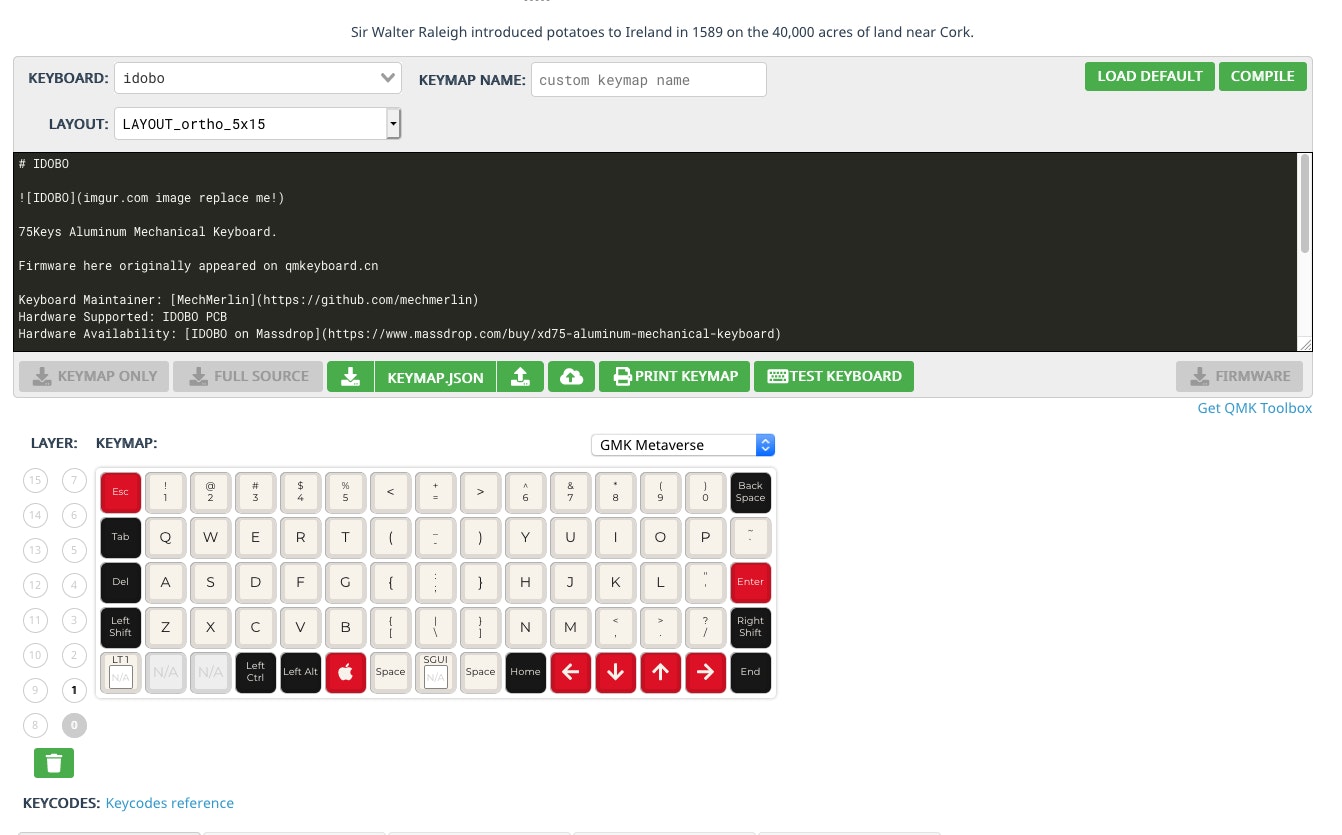Open the Get QMK Toolbox link
Screen dimensions: 1342x835
pyautogui.click(x=1254, y=408)
